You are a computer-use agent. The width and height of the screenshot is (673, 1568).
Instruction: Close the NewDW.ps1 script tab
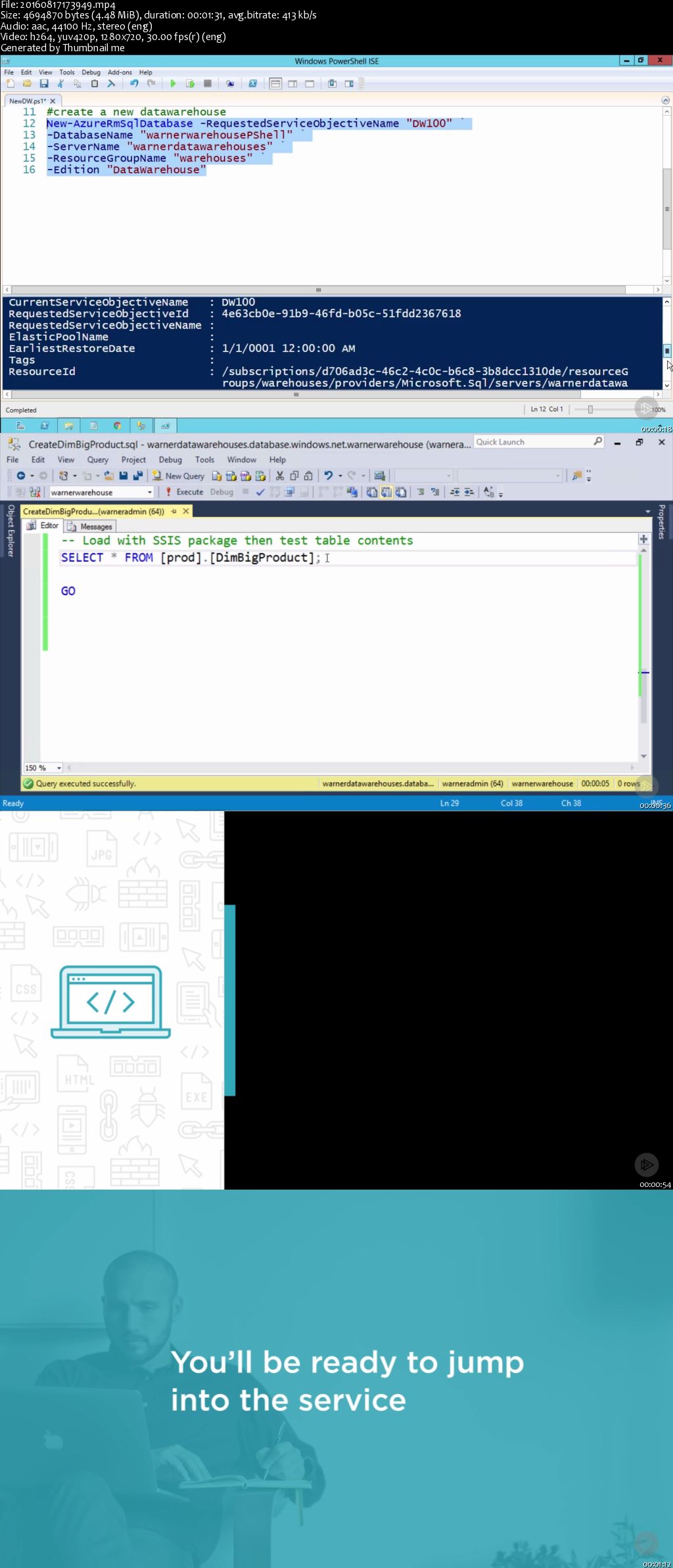point(53,101)
